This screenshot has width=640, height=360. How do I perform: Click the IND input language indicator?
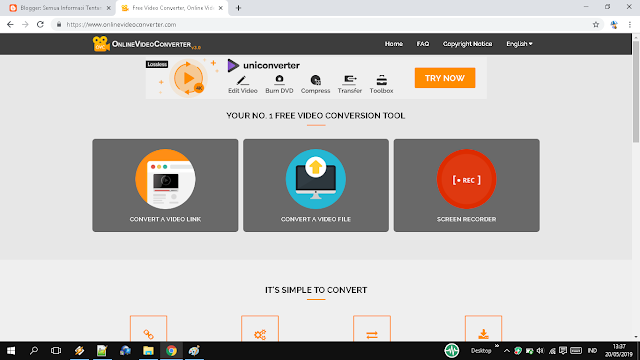click(x=592, y=351)
